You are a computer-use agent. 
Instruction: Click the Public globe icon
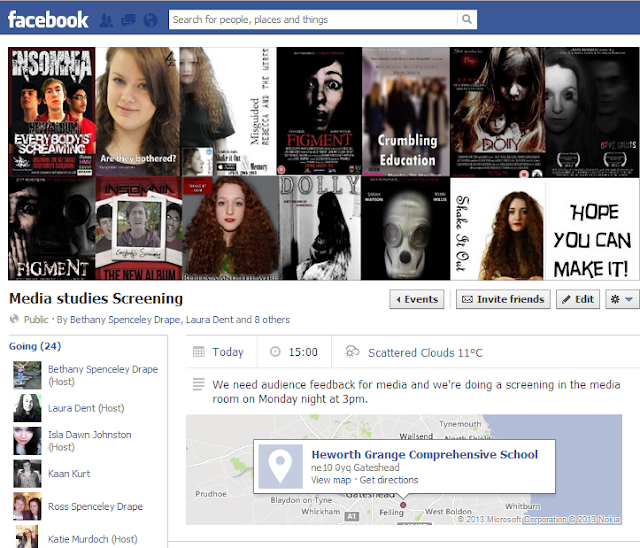tap(14, 319)
